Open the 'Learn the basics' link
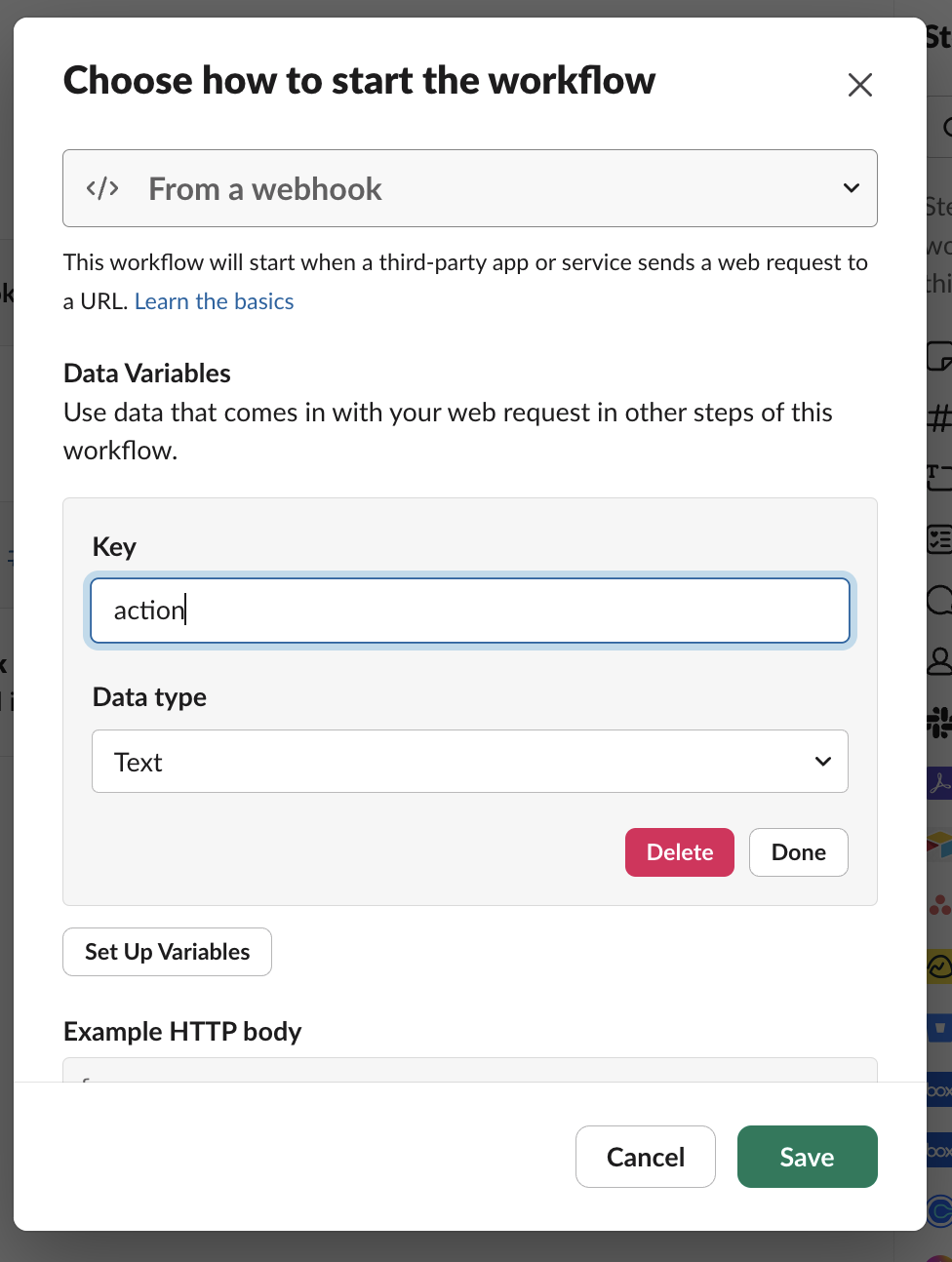The width and height of the screenshot is (952, 1262). pyautogui.click(x=214, y=301)
